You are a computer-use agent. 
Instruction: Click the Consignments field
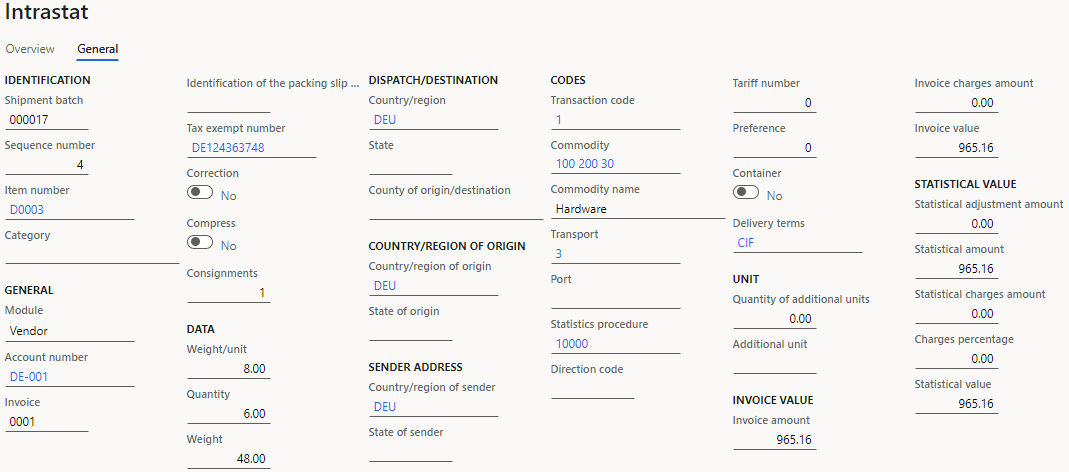tap(228, 293)
